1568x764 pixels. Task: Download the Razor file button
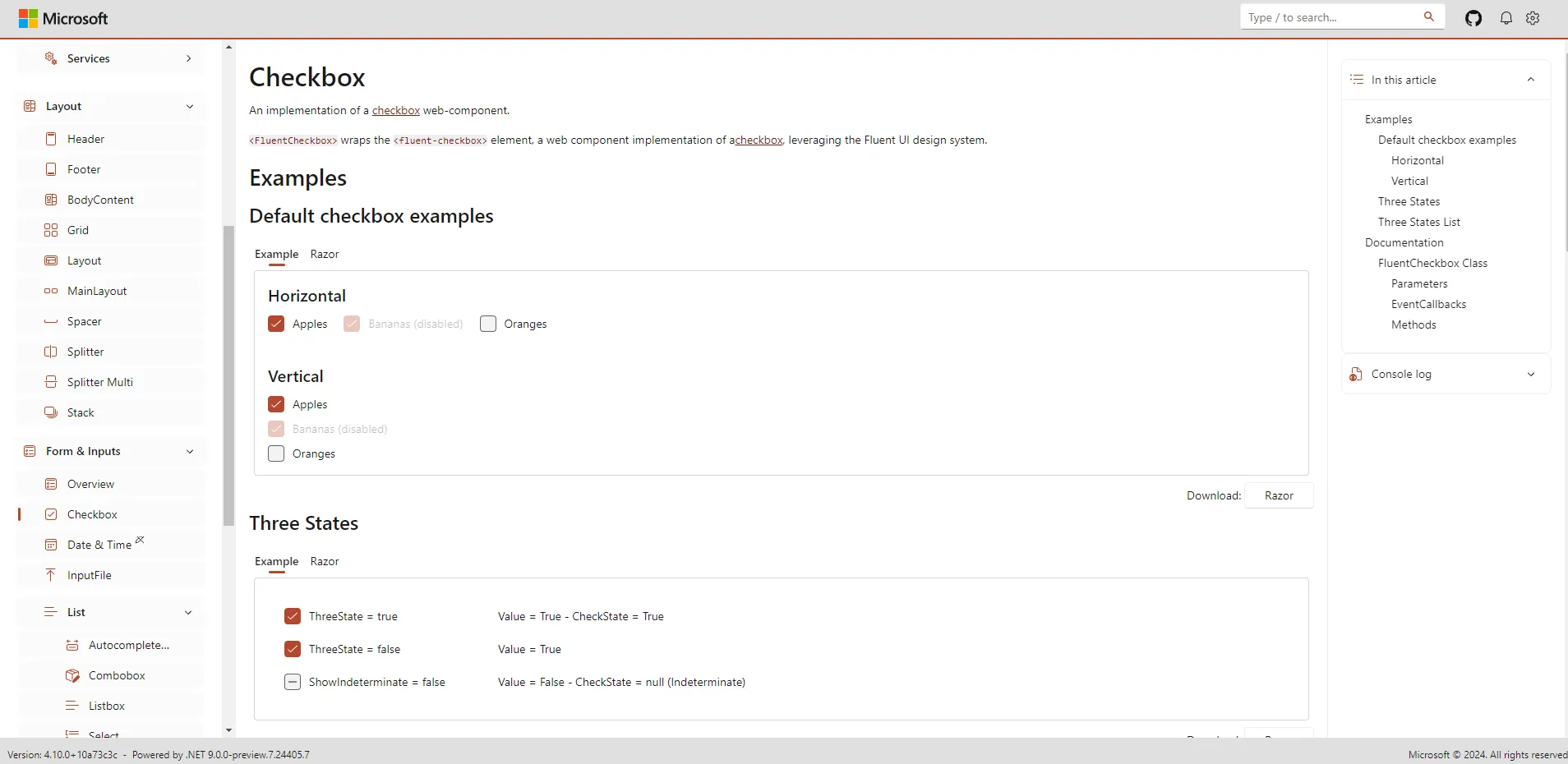tap(1279, 495)
